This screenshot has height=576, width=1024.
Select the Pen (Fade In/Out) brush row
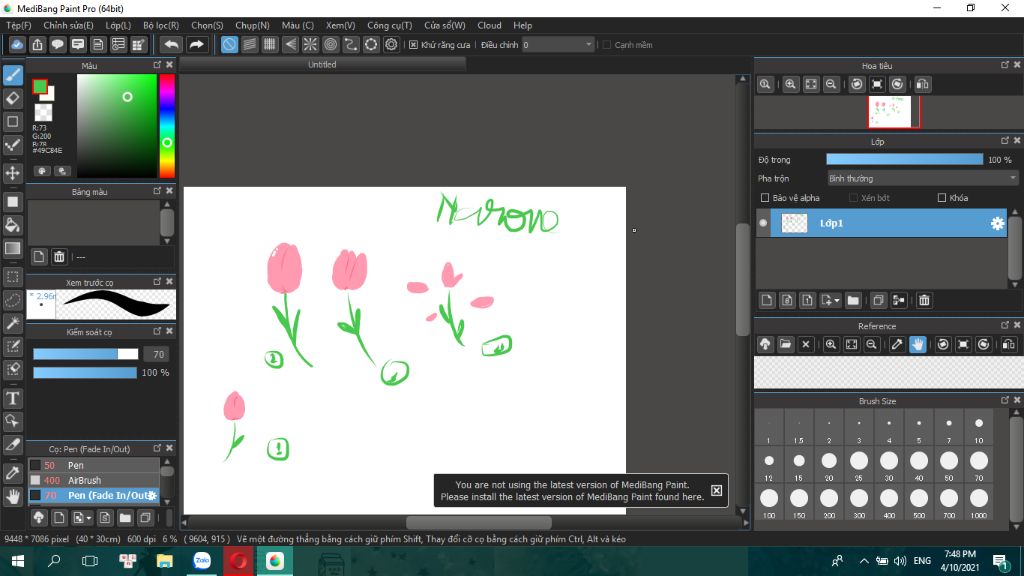coord(94,495)
